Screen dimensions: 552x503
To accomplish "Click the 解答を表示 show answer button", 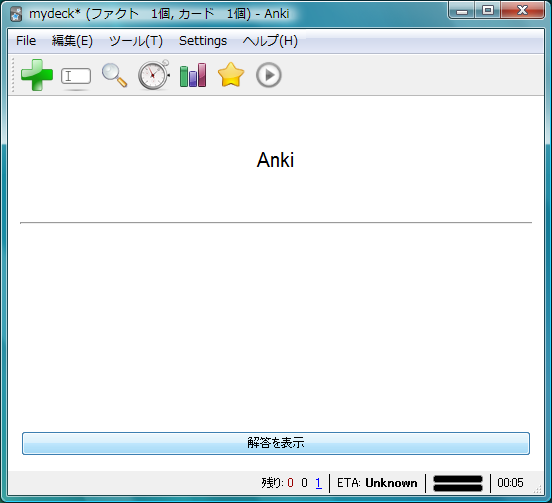I will tap(276, 443).
